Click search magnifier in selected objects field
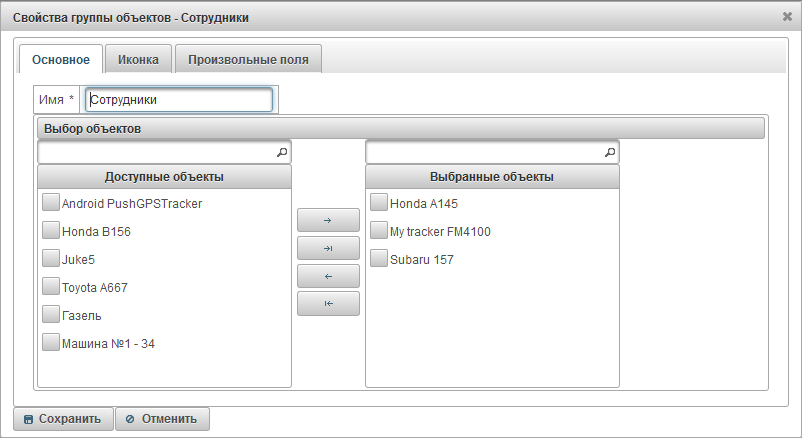Viewport: 802px width, 438px height. click(609, 153)
